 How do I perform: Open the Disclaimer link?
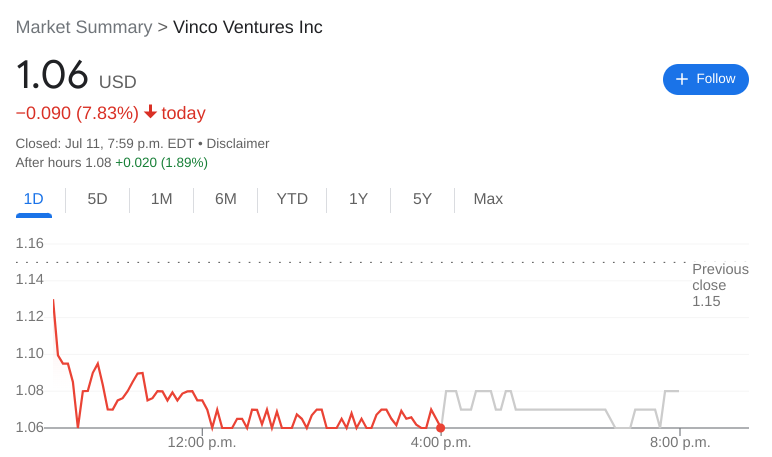237,143
